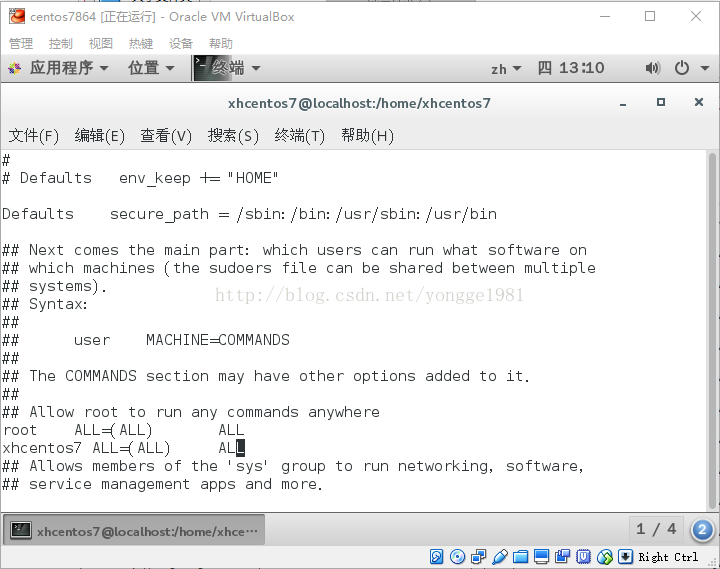Click the VirtualBox app icon in title bar

click(17, 17)
